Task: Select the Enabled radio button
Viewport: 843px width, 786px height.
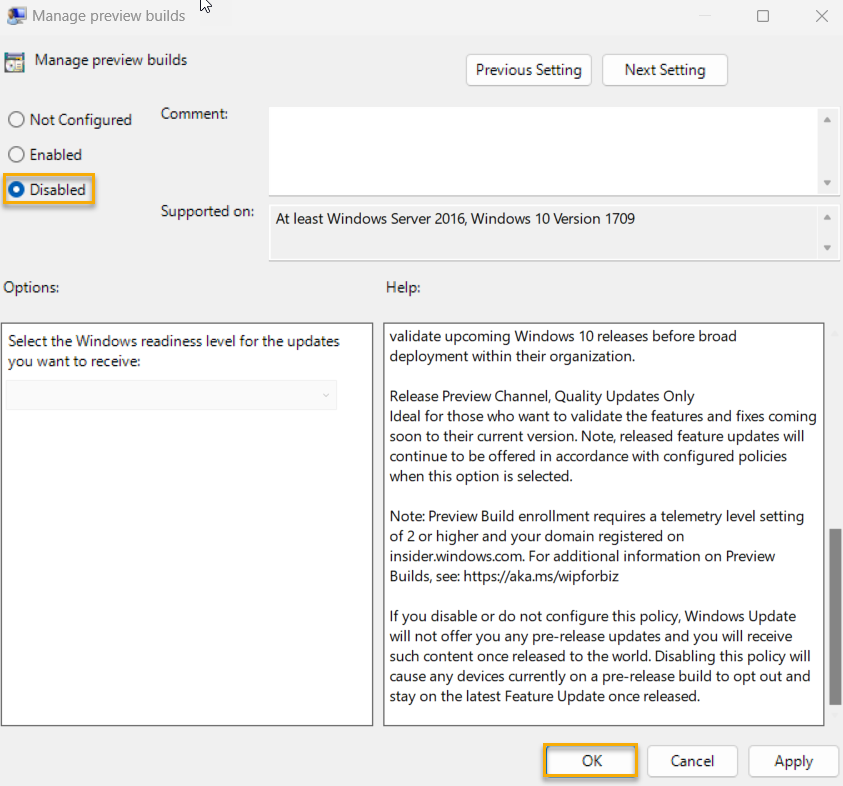Action: point(15,154)
